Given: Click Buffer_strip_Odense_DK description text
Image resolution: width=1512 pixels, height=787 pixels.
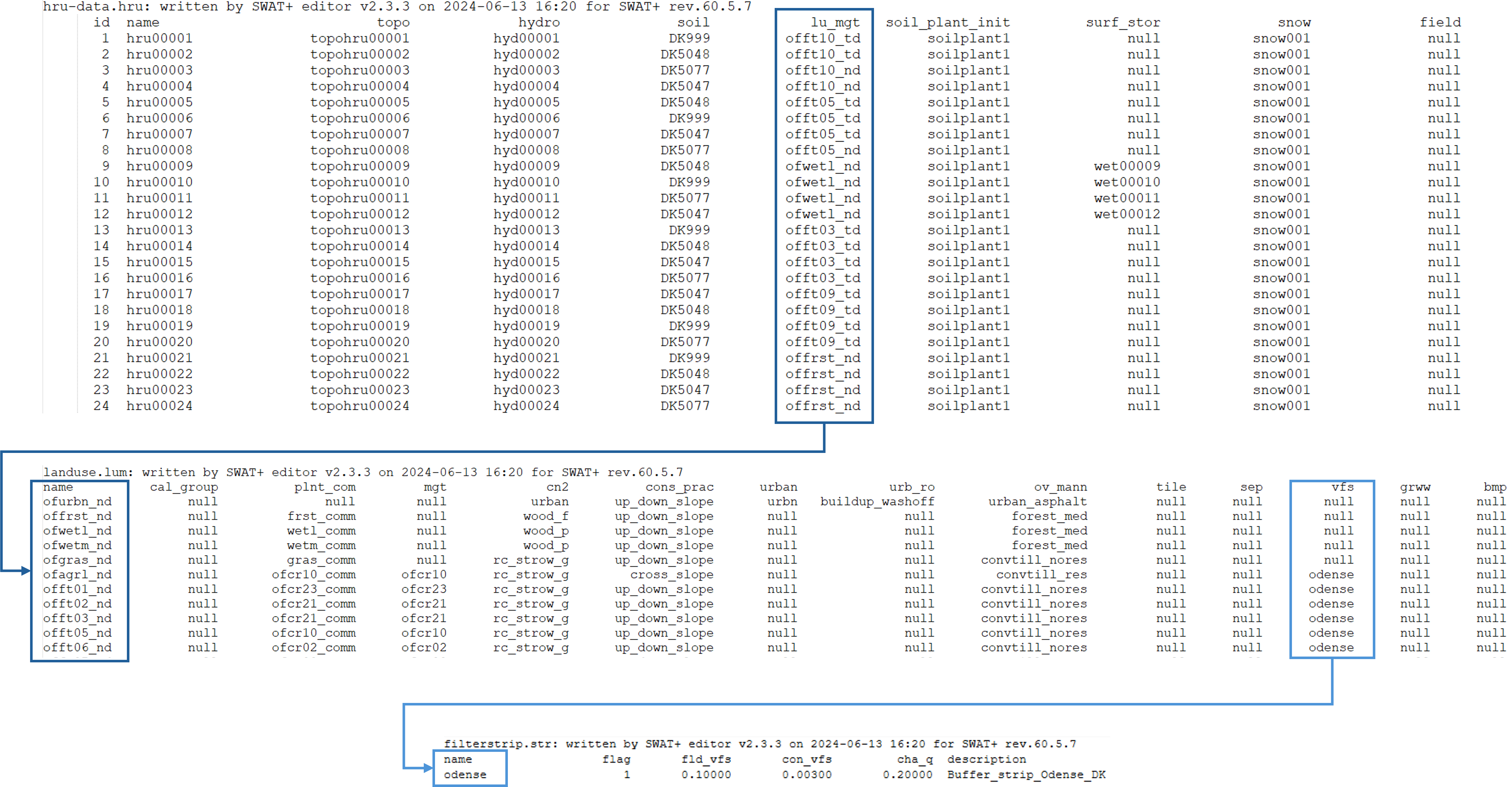Looking at the screenshot, I should [x=1026, y=775].
